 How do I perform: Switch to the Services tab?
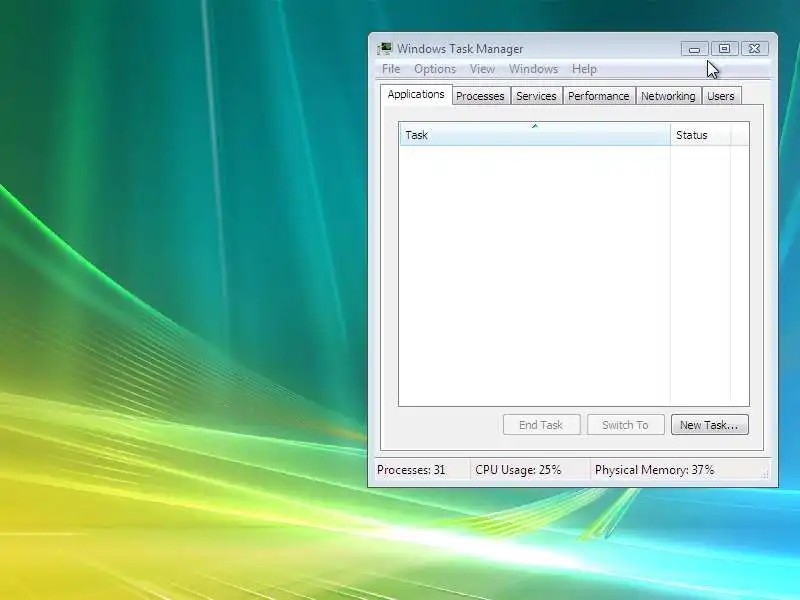coord(536,96)
